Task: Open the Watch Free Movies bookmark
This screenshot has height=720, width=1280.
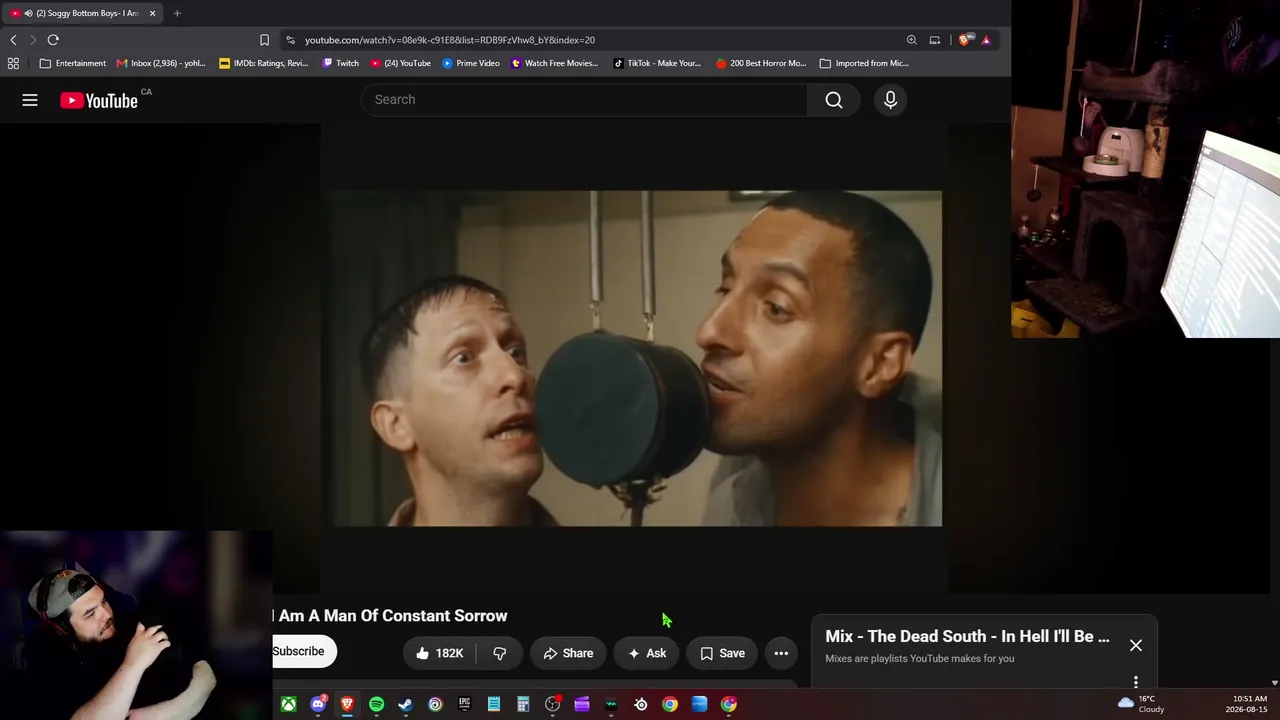Action: click(x=555, y=63)
